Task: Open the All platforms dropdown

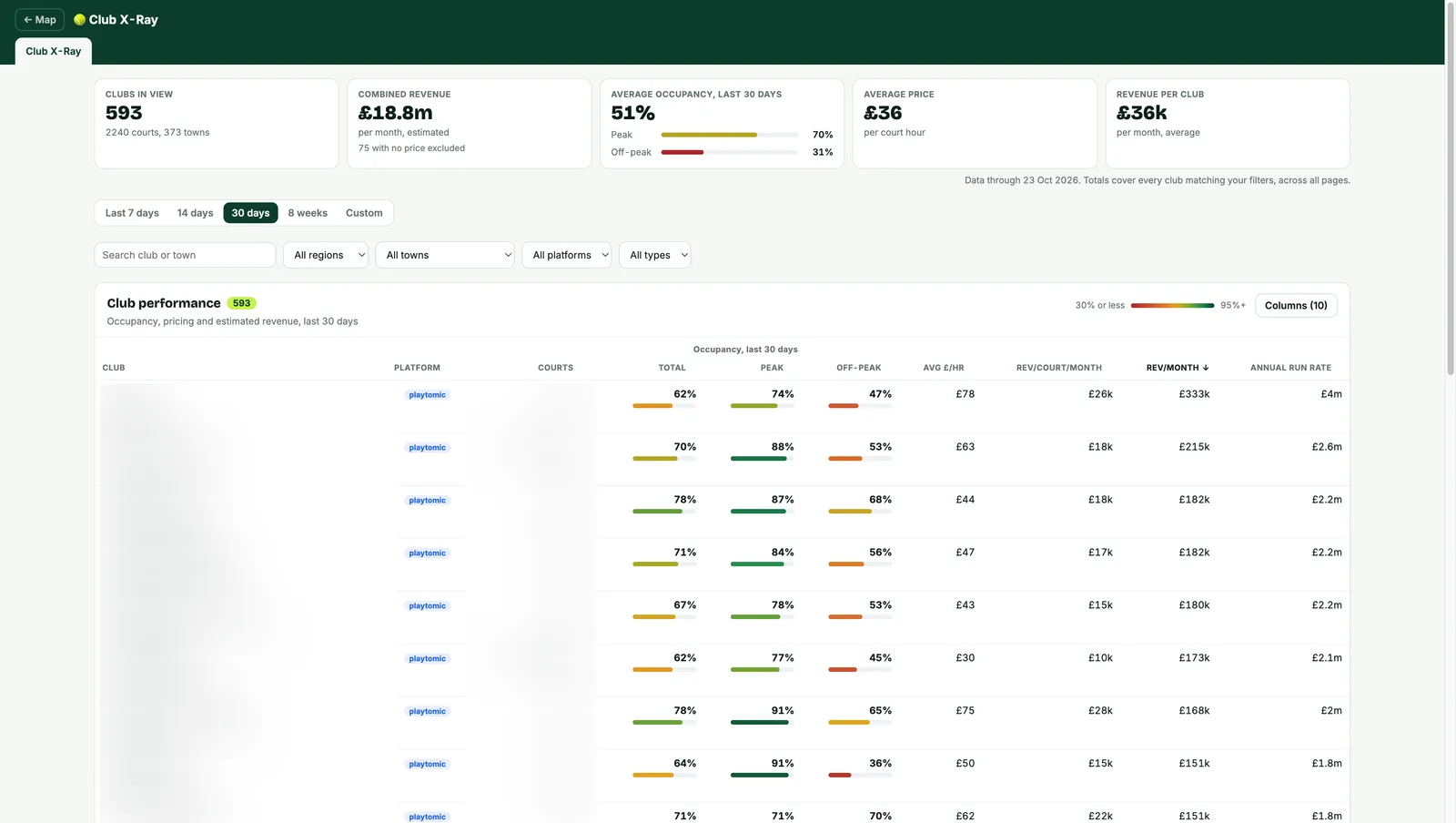Action: 566,255
